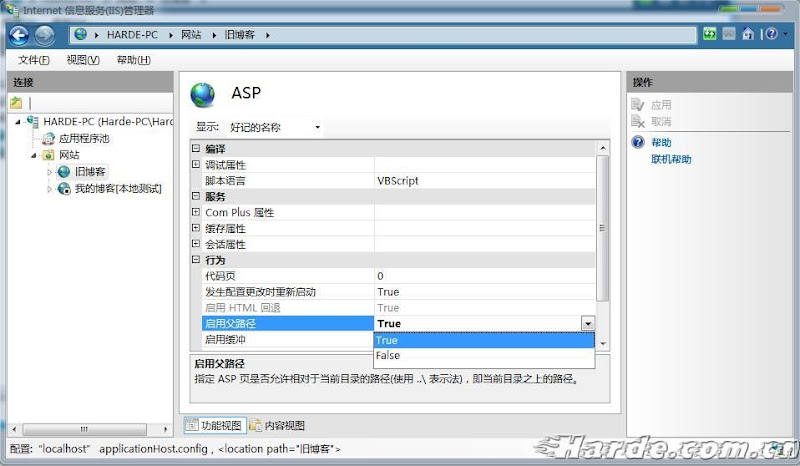Click the Home icon in the toolbar

(748, 34)
